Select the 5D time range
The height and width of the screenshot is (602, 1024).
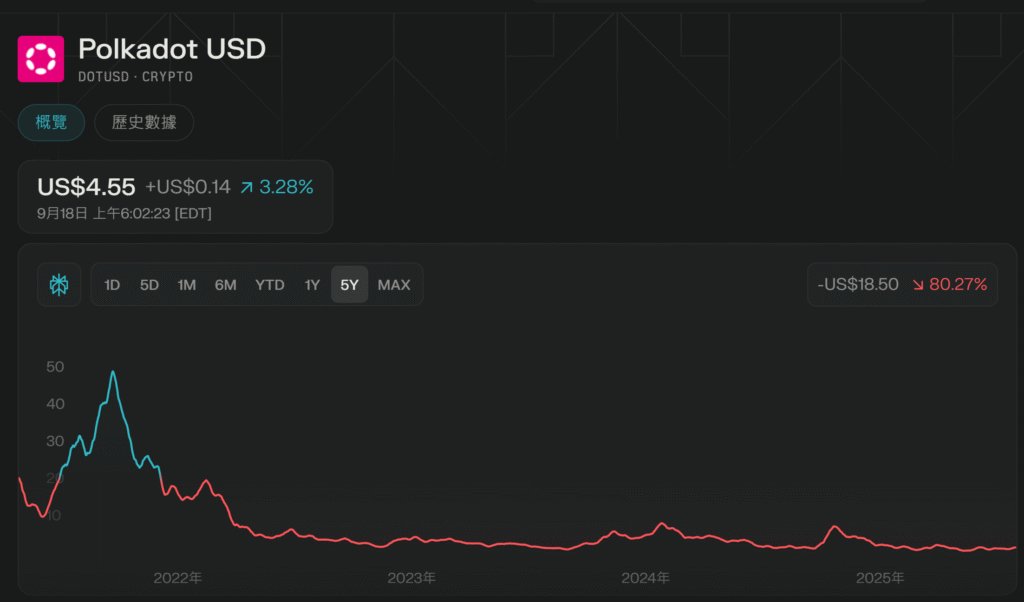(x=149, y=285)
